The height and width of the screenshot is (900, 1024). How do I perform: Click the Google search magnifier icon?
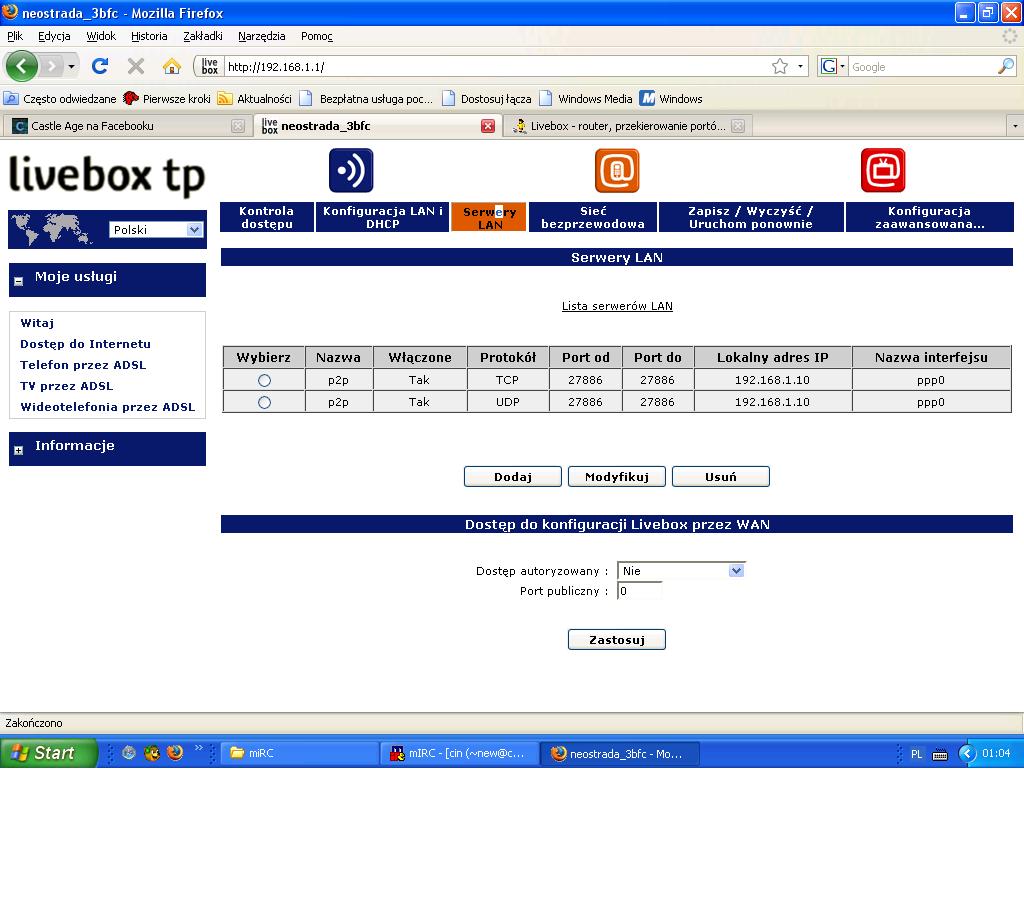[1006, 67]
